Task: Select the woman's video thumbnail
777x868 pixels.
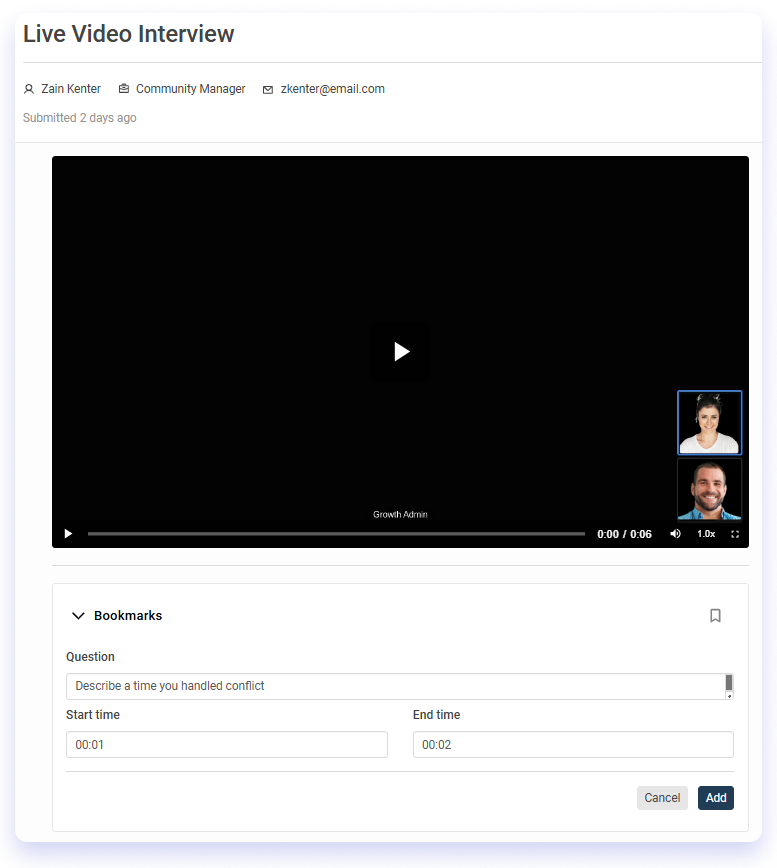Action: pos(709,423)
